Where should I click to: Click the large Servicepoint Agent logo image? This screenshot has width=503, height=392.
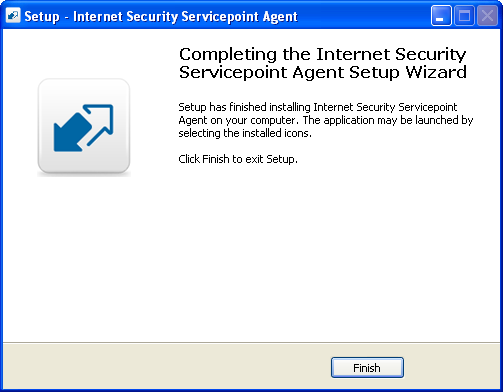pyautogui.click(x=84, y=127)
